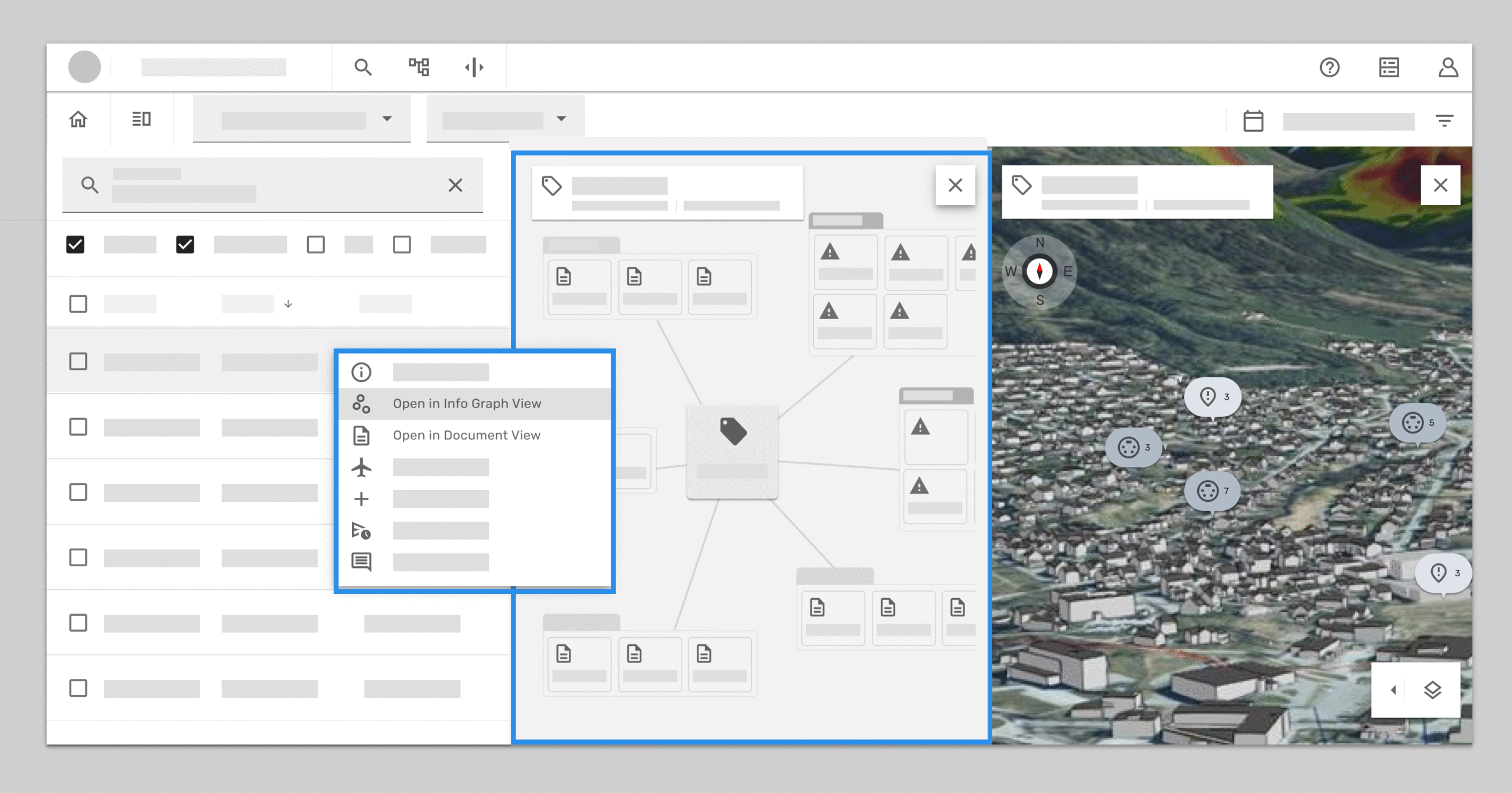Click the search icon in top header
The height and width of the screenshot is (793, 1512).
pos(363,67)
